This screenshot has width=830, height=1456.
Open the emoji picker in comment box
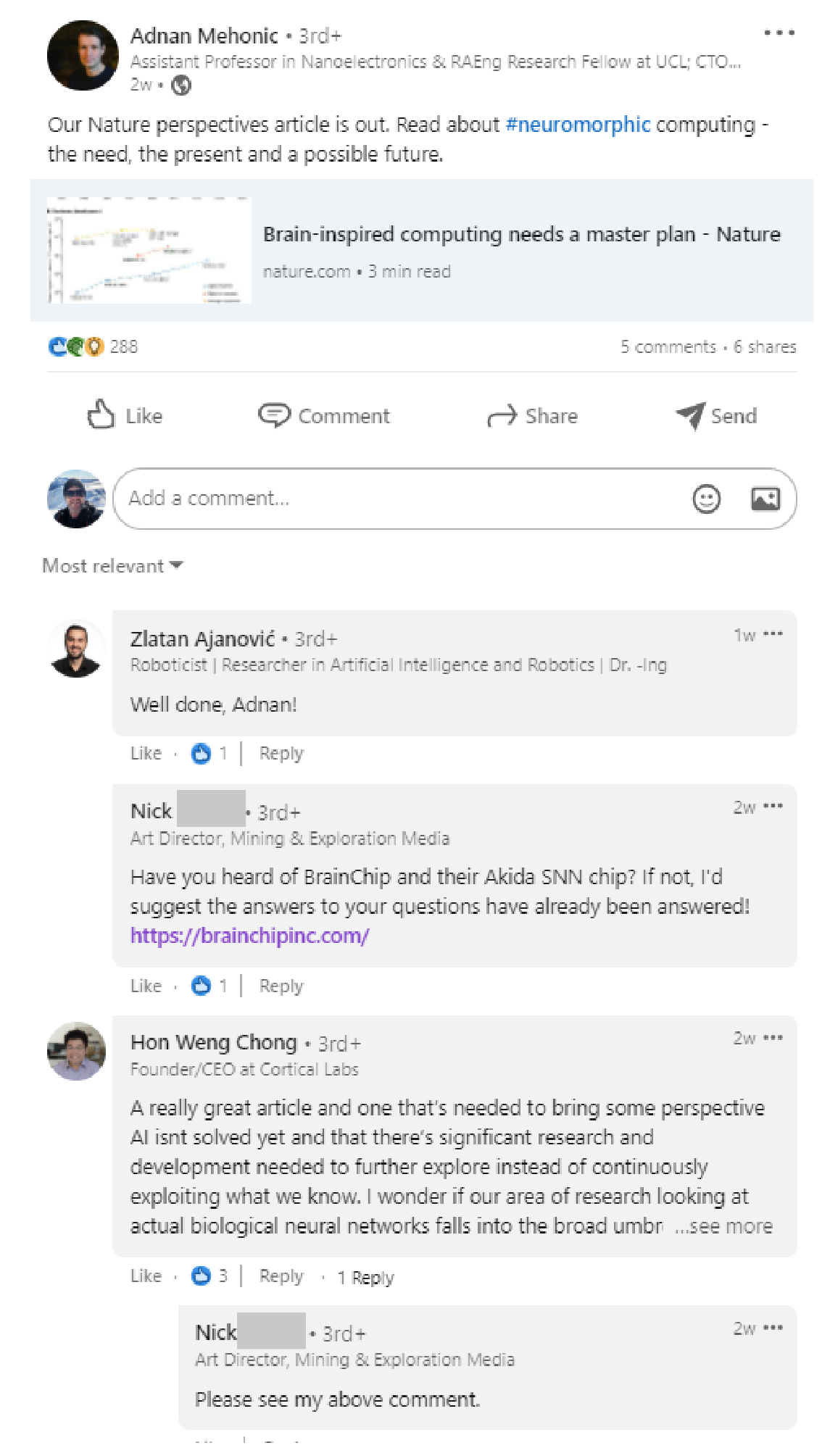[x=707, y=499]
